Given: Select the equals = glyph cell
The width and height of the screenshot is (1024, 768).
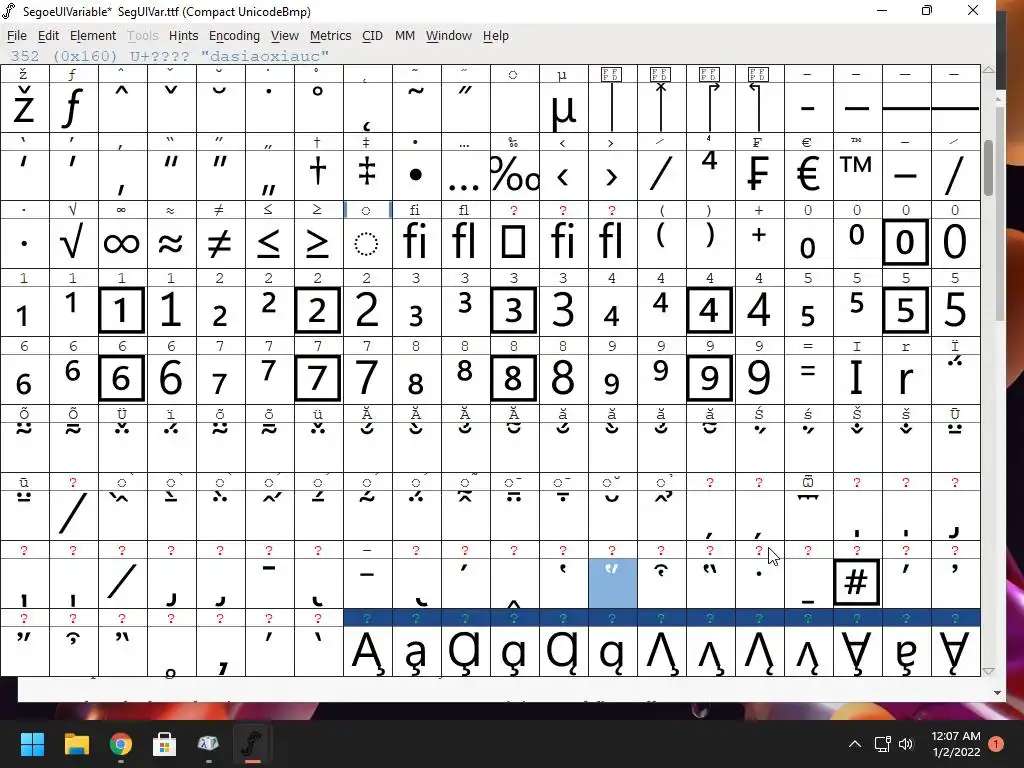Looking at the screenshot, I should coord(808,379).
